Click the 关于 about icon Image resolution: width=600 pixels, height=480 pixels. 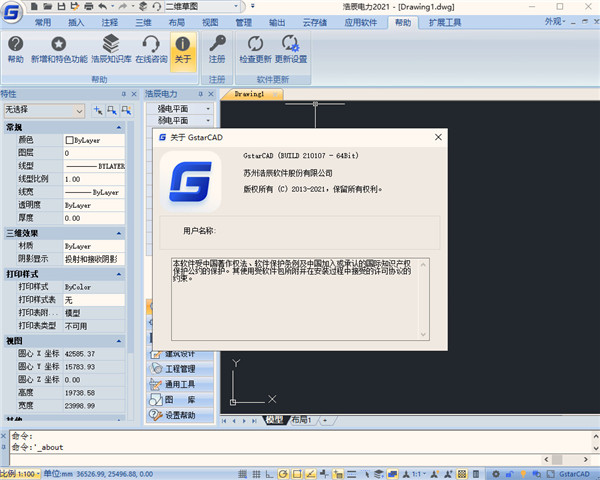[183, 50]
